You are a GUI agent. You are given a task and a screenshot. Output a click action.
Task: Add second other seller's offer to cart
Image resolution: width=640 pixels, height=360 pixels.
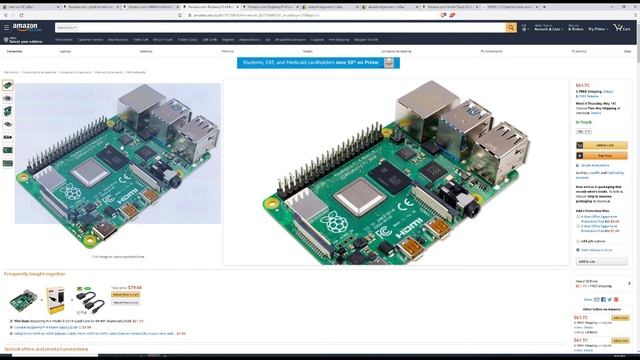(x=620, y=340)
